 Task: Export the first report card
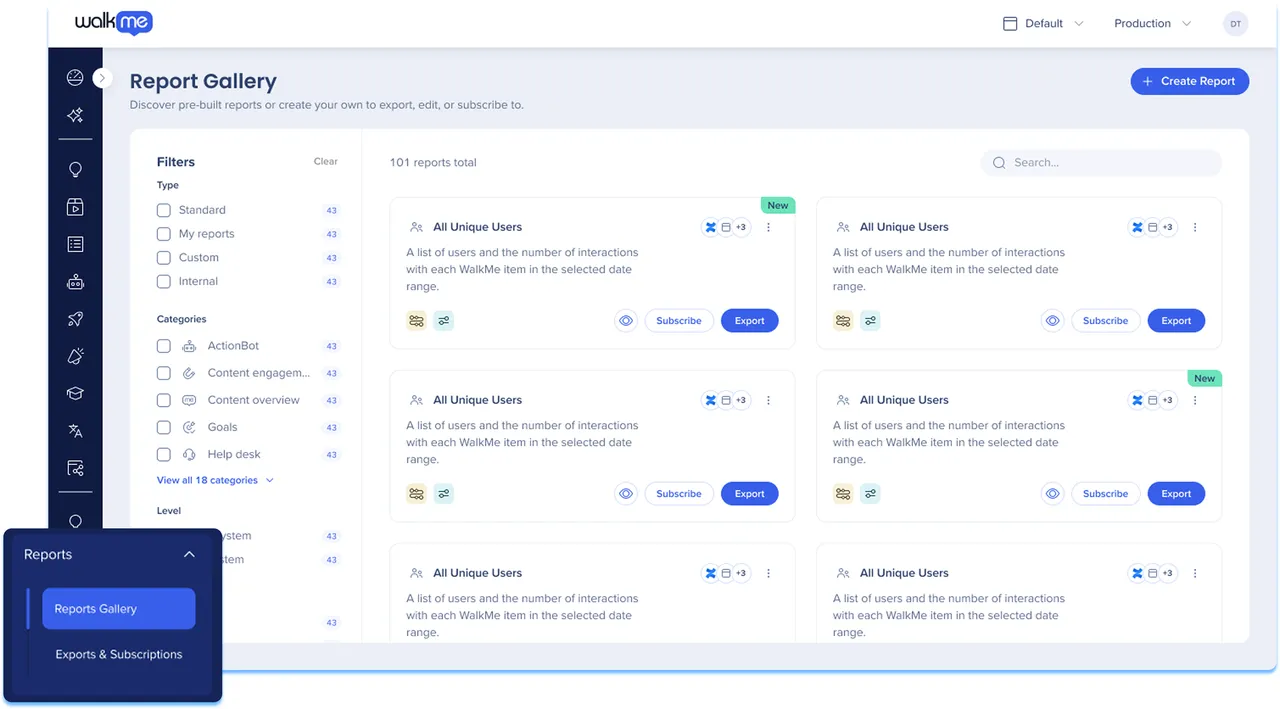(x=749, y=321)
